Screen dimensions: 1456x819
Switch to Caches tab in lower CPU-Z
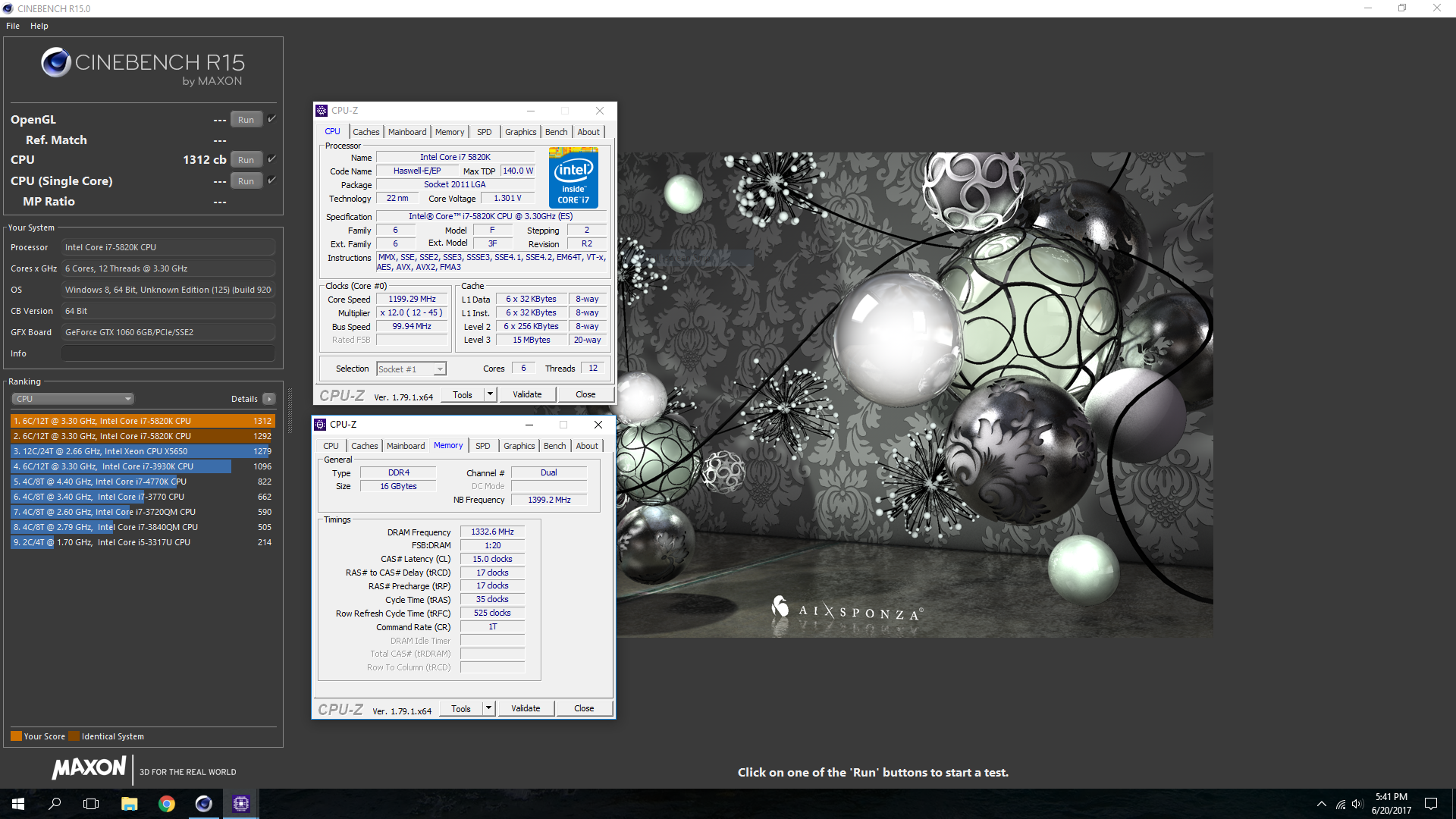364,446
